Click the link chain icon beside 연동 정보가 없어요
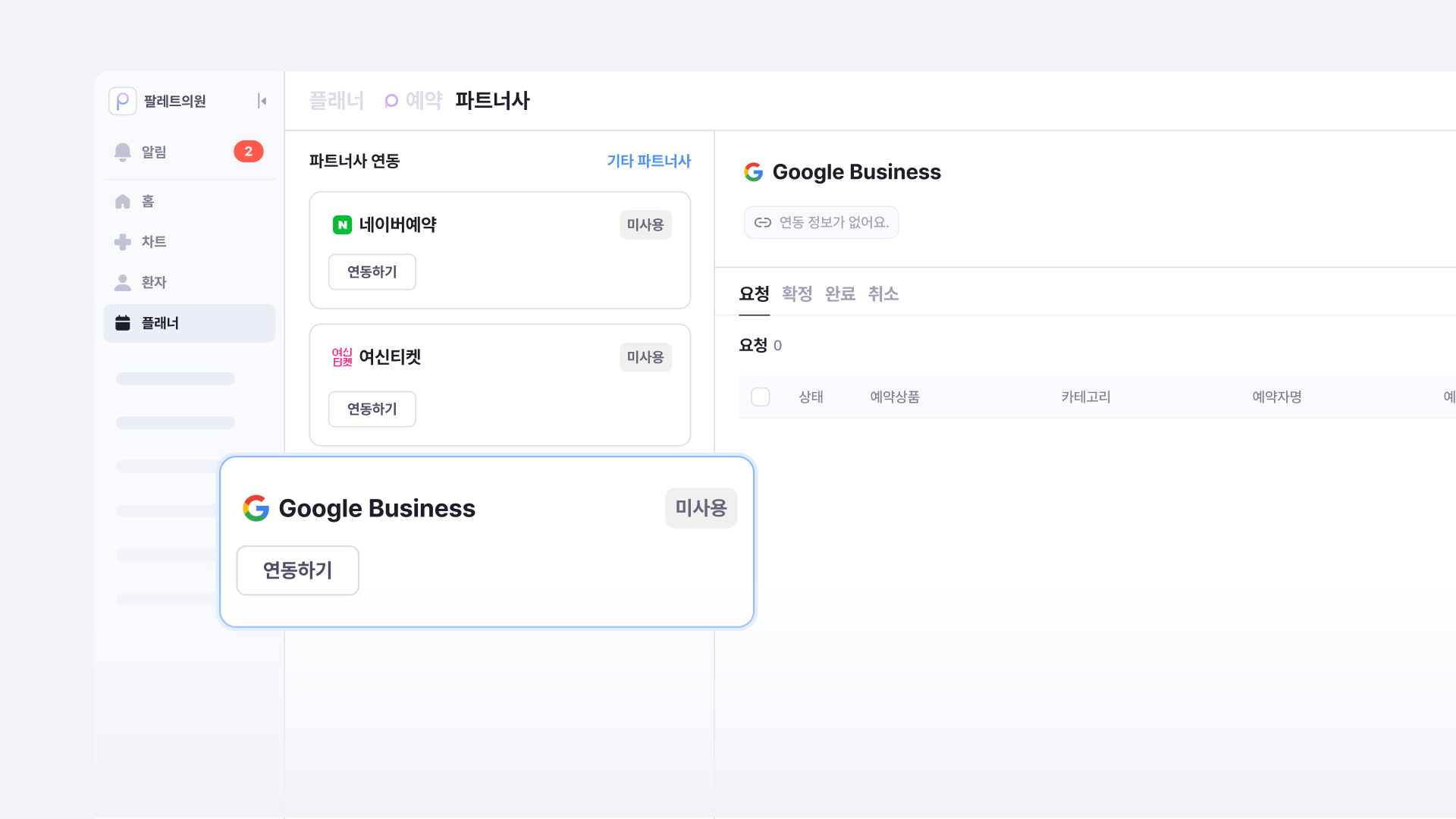1456x819 pixels. tap(763, 222)
